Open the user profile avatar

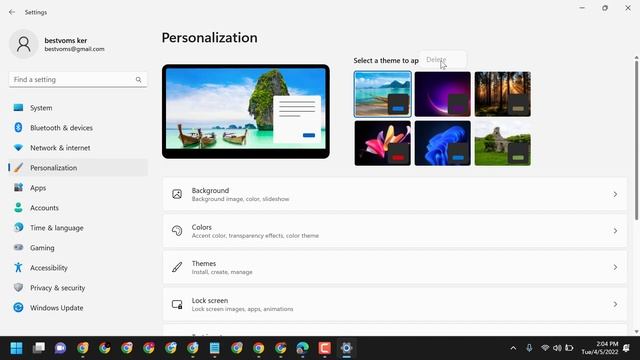click(24, 44)
